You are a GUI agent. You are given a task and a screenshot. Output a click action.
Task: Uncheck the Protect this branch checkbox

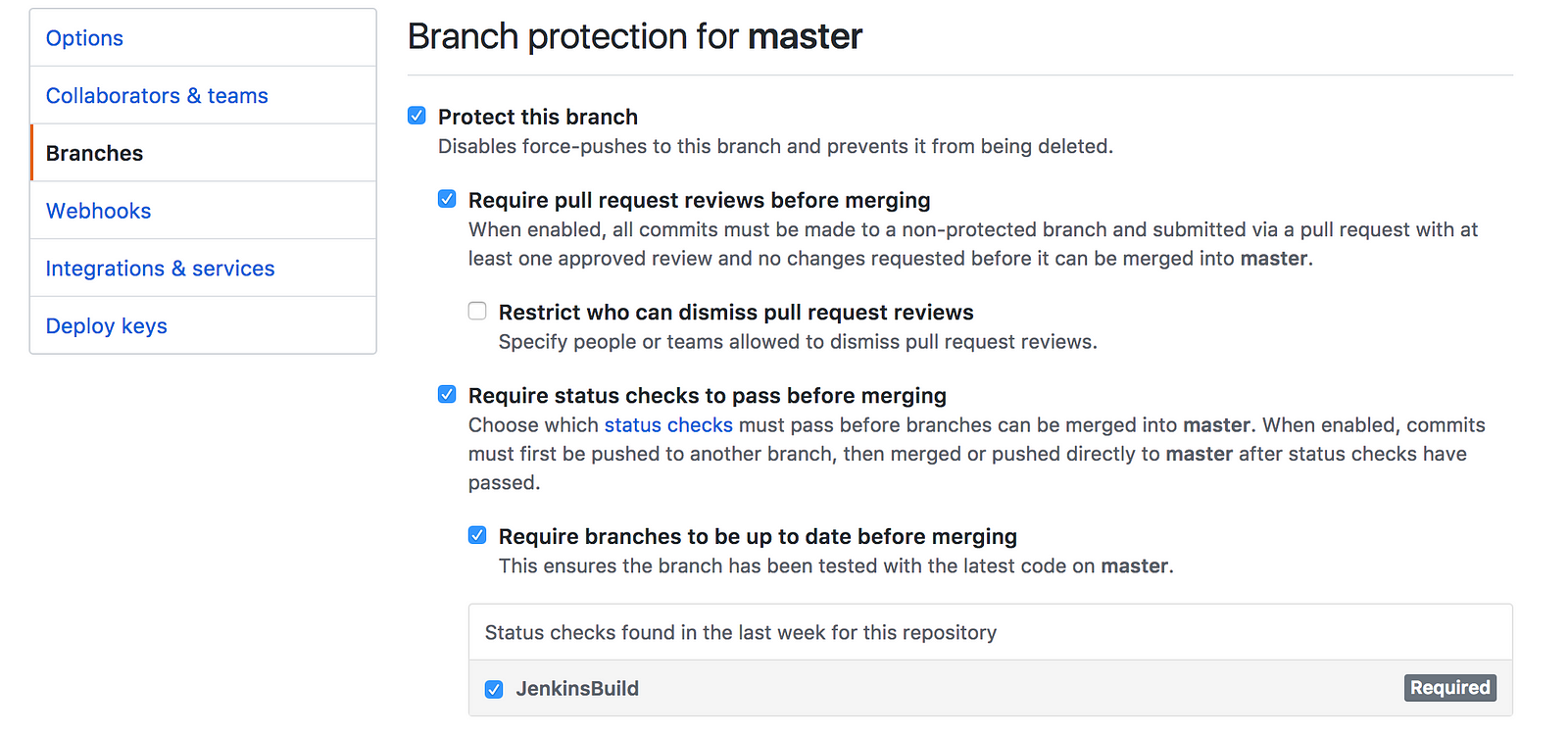pos(416,116)
